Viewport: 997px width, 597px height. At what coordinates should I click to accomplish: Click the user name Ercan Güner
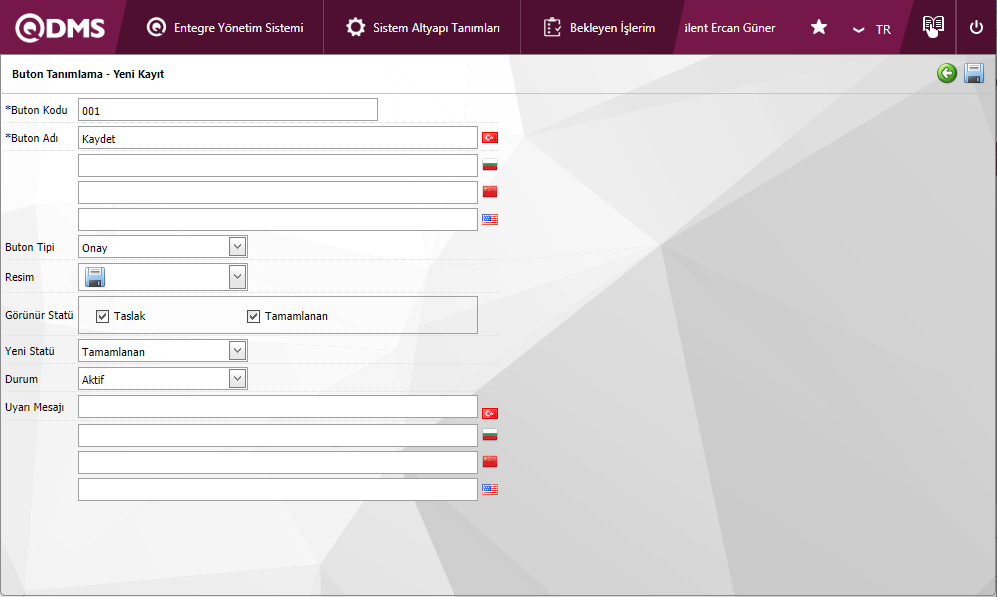tap(730, 28)
